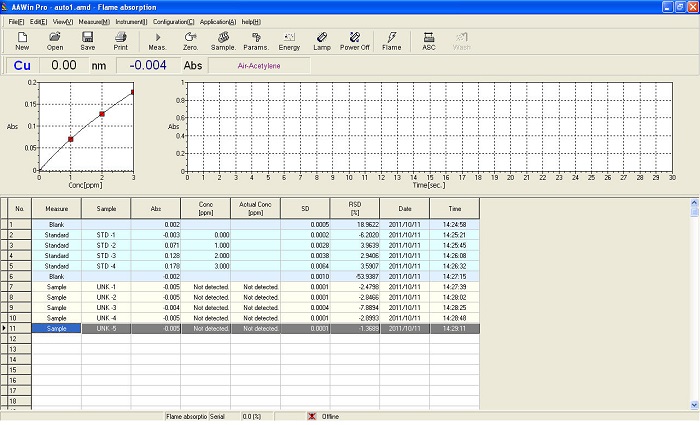
Task: Open the Sample. setup icon
Action: 223,41
